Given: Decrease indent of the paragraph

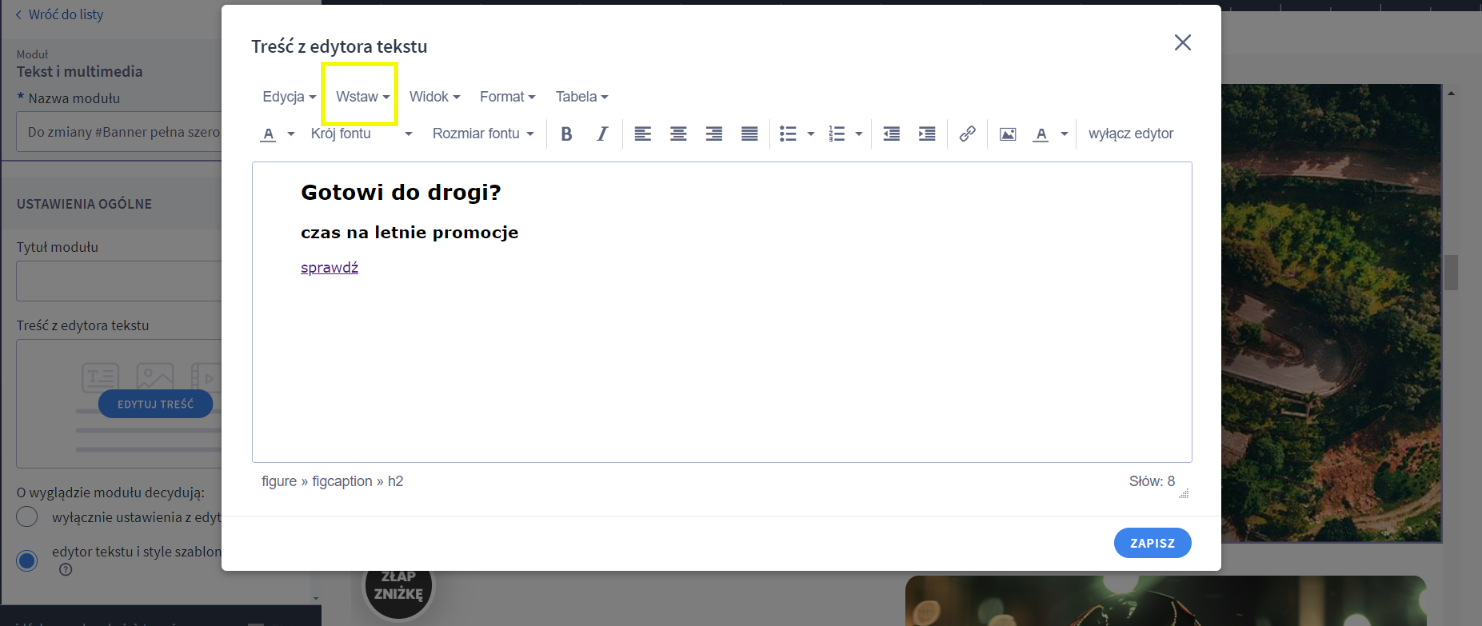Looking at the screenshot, I should click(x=892, y=134).
